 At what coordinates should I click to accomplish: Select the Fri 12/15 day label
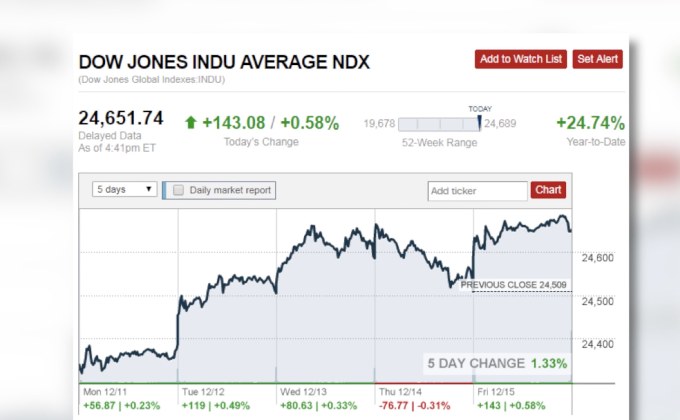[x=498, y=393]
